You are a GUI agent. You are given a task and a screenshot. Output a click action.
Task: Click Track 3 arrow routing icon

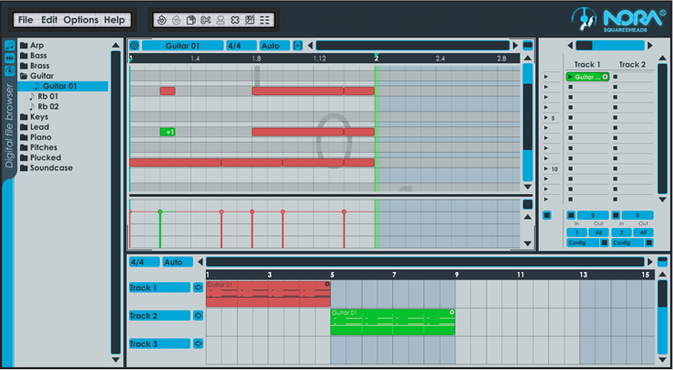(x=198, y=343)
